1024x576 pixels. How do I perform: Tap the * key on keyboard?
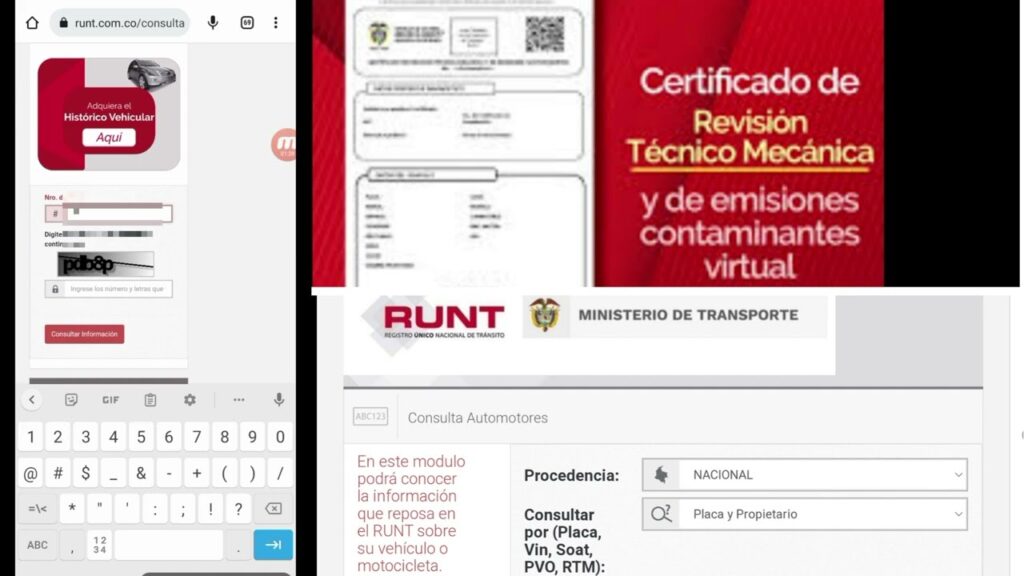pyautogui.click(x=72, y=509)
